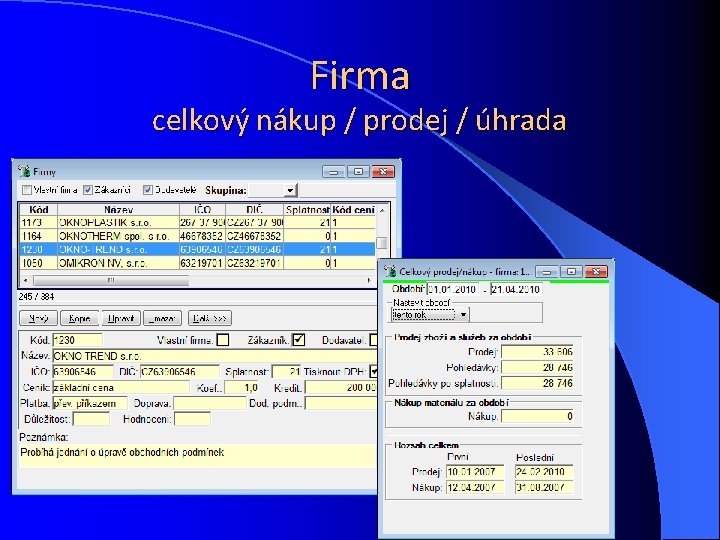
Task: Click the Kopie button
Action: pos(79,318)
